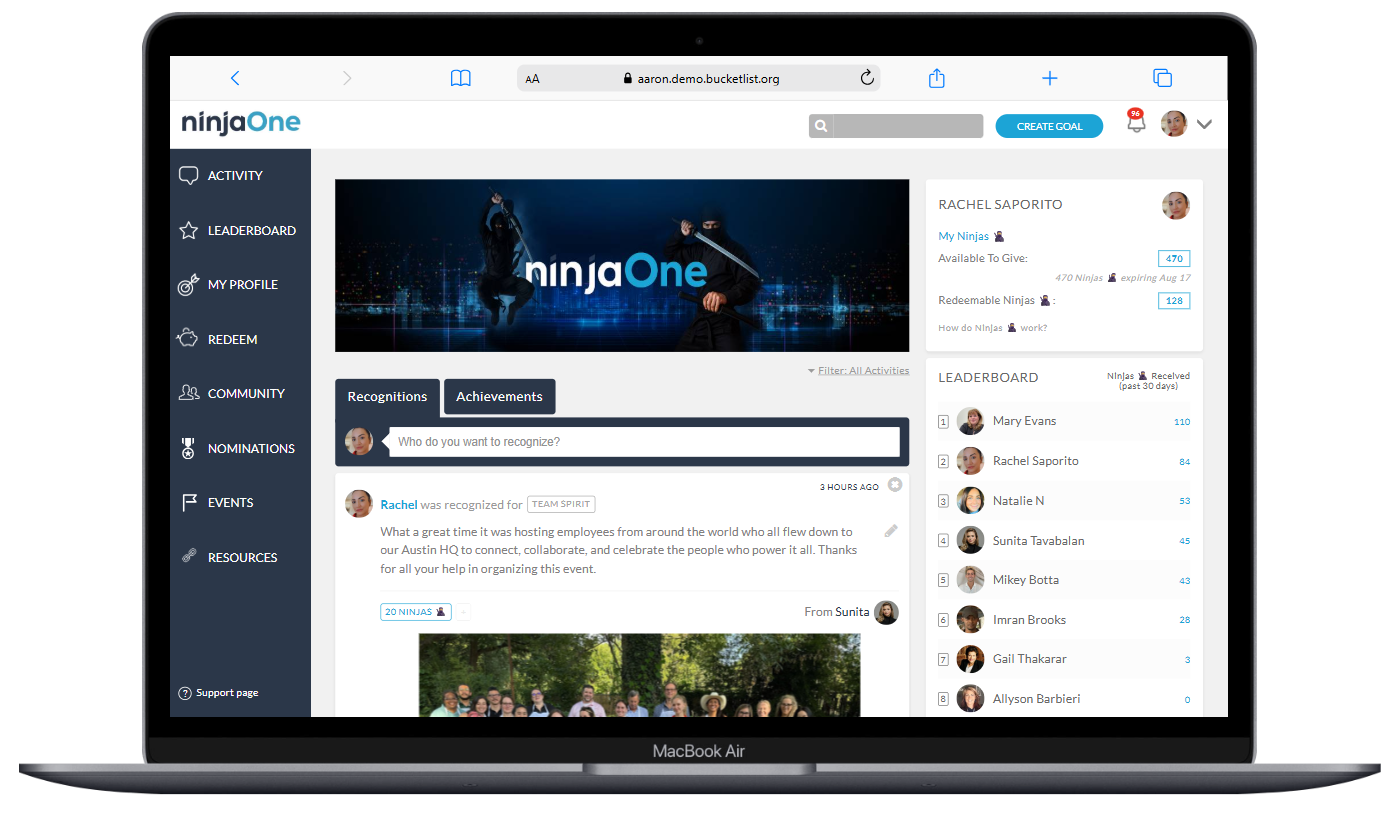This screenshot has width=1386, height=813.
Task: Open RESOURCES in the sidebar
Action: 228,558
